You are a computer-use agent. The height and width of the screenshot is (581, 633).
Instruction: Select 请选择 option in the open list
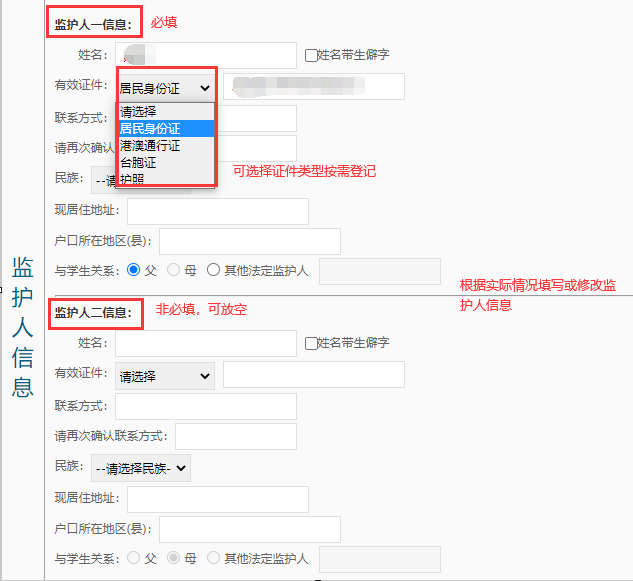click(138, 111)
